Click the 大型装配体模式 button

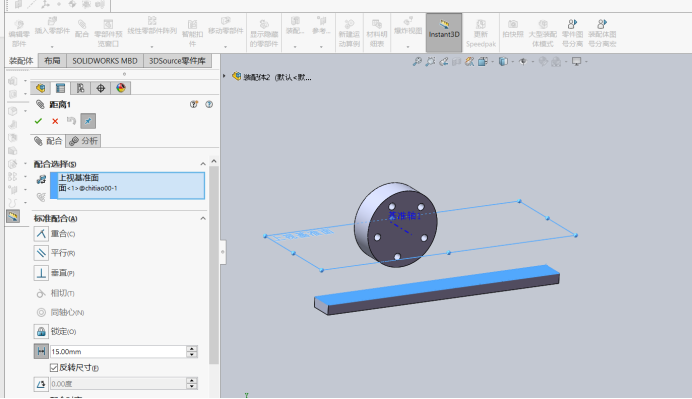point(543,33)
